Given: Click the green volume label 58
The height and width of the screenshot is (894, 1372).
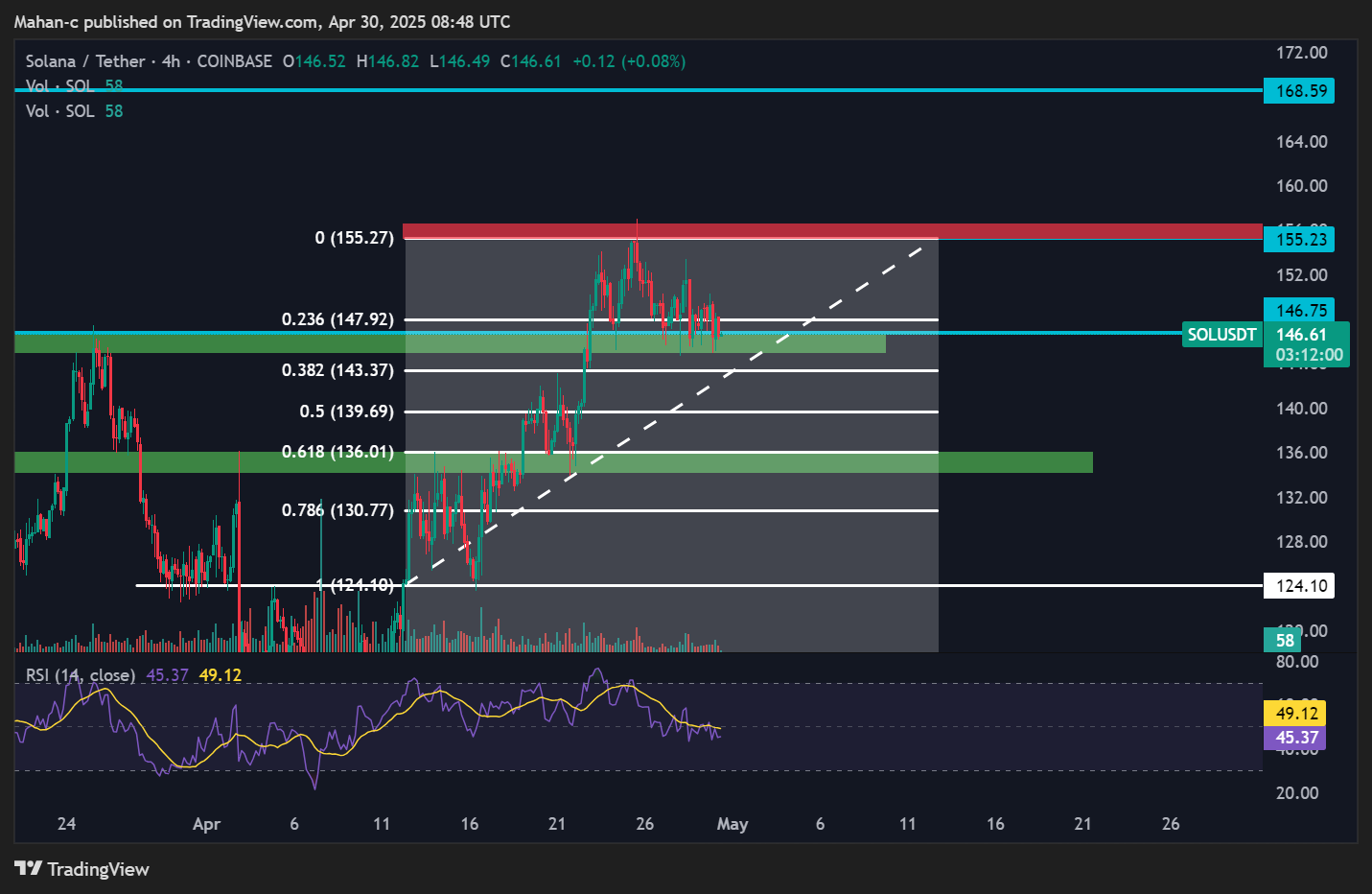Looking at the screenshot, I should coord(1284,641).
